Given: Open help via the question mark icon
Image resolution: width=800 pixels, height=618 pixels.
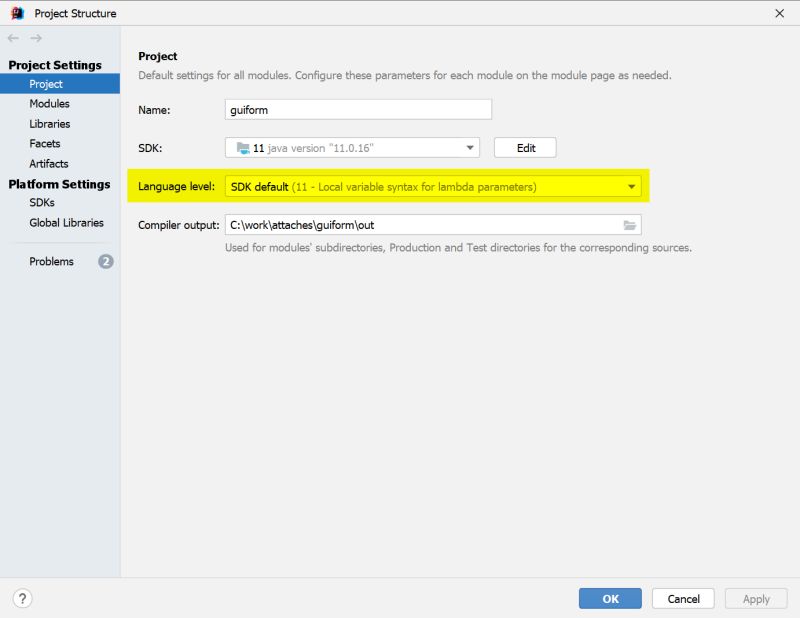Looking at the screenshot, I should [x=21, y=598].
